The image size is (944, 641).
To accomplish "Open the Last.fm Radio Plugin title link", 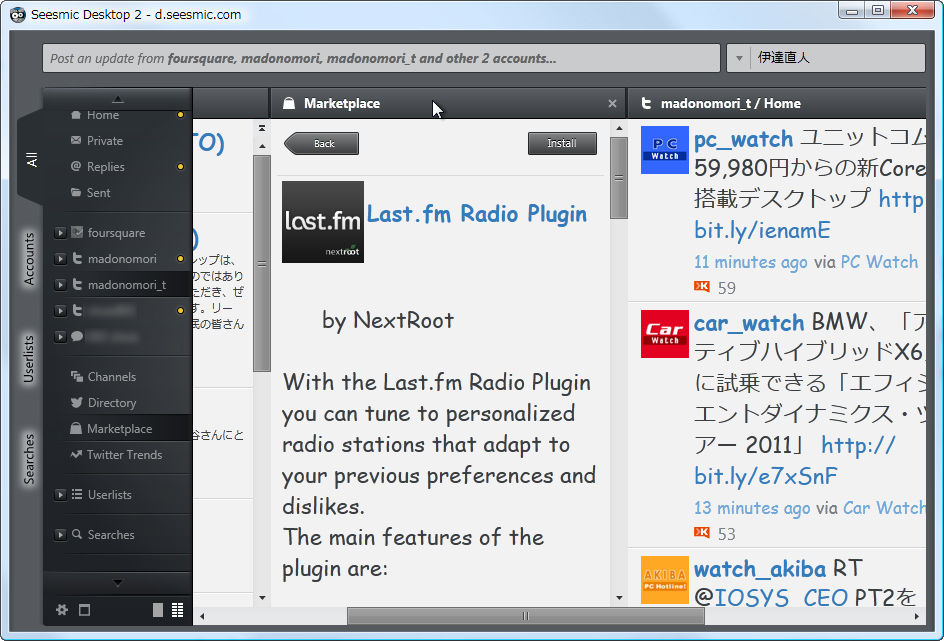I will point(477,214).
